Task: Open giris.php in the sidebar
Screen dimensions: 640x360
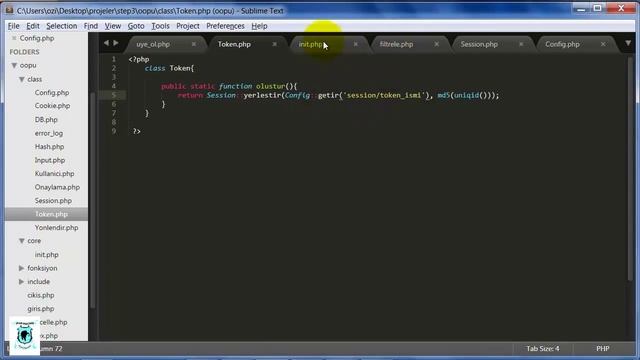Action: 41,309
